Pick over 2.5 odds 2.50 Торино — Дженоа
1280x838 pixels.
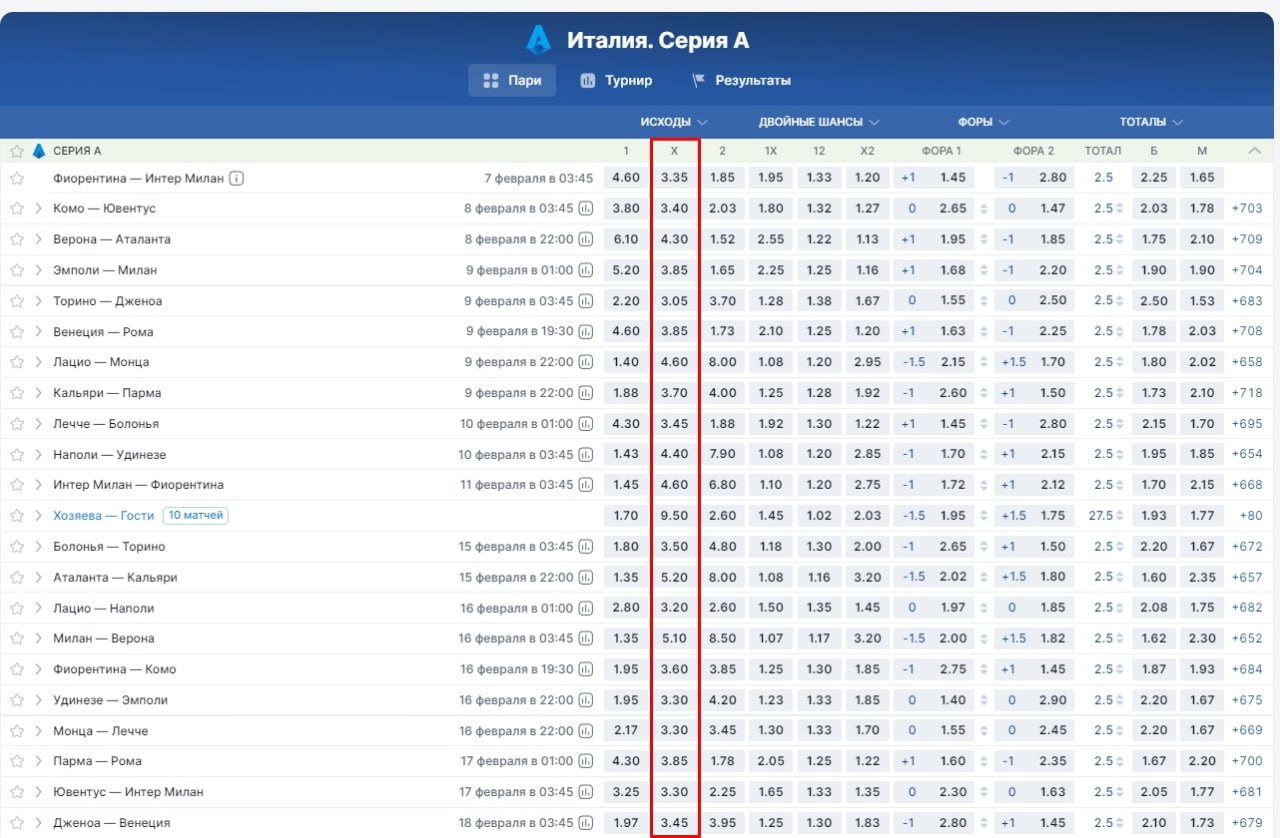pyautogui.click(x=1154, y=301)
